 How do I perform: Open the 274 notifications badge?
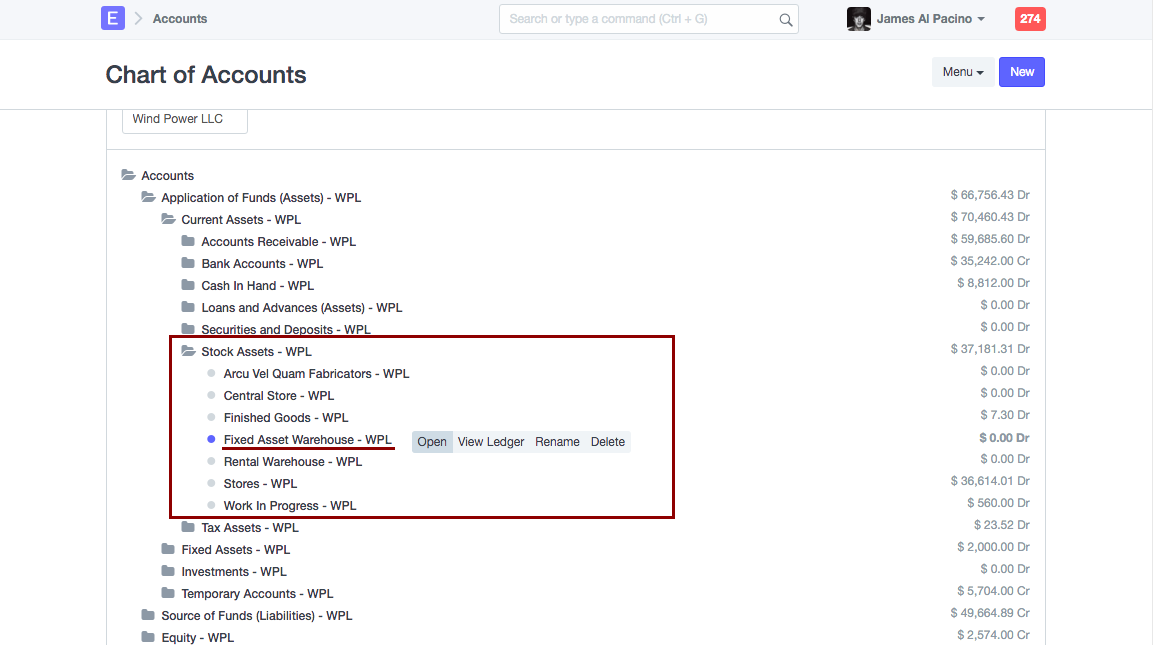(x=1030, y=19)
